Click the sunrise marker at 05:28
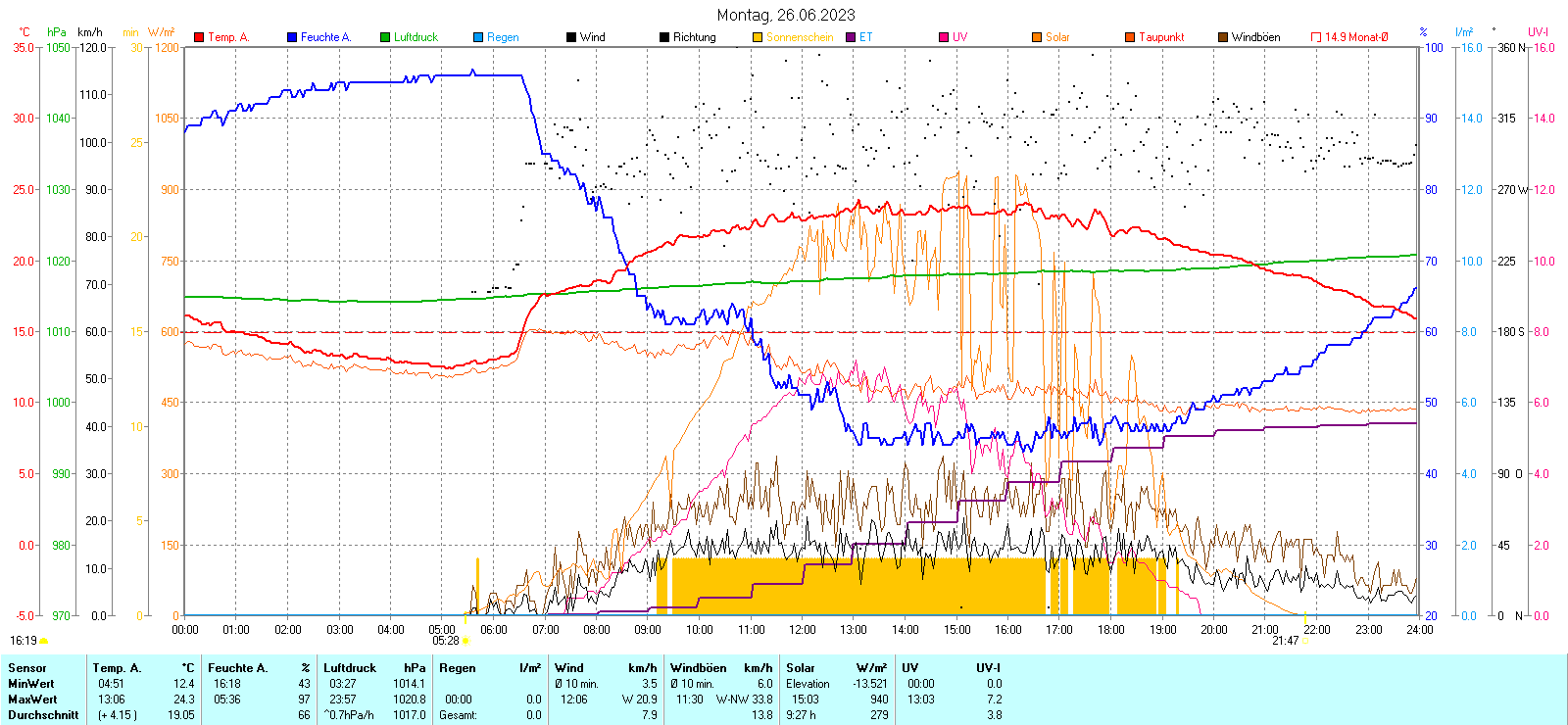 (465, 641)
